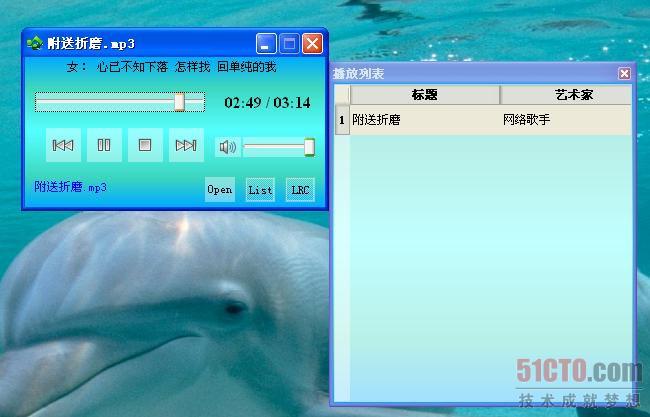Pause the current song
Viewport: 650px width, 417px height.
[104, 145]
